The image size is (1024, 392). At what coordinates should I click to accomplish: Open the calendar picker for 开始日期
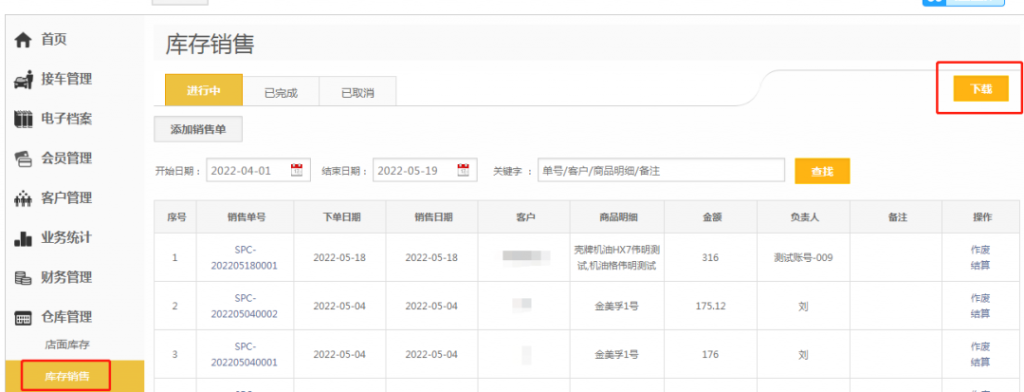(x=296, y=171)
